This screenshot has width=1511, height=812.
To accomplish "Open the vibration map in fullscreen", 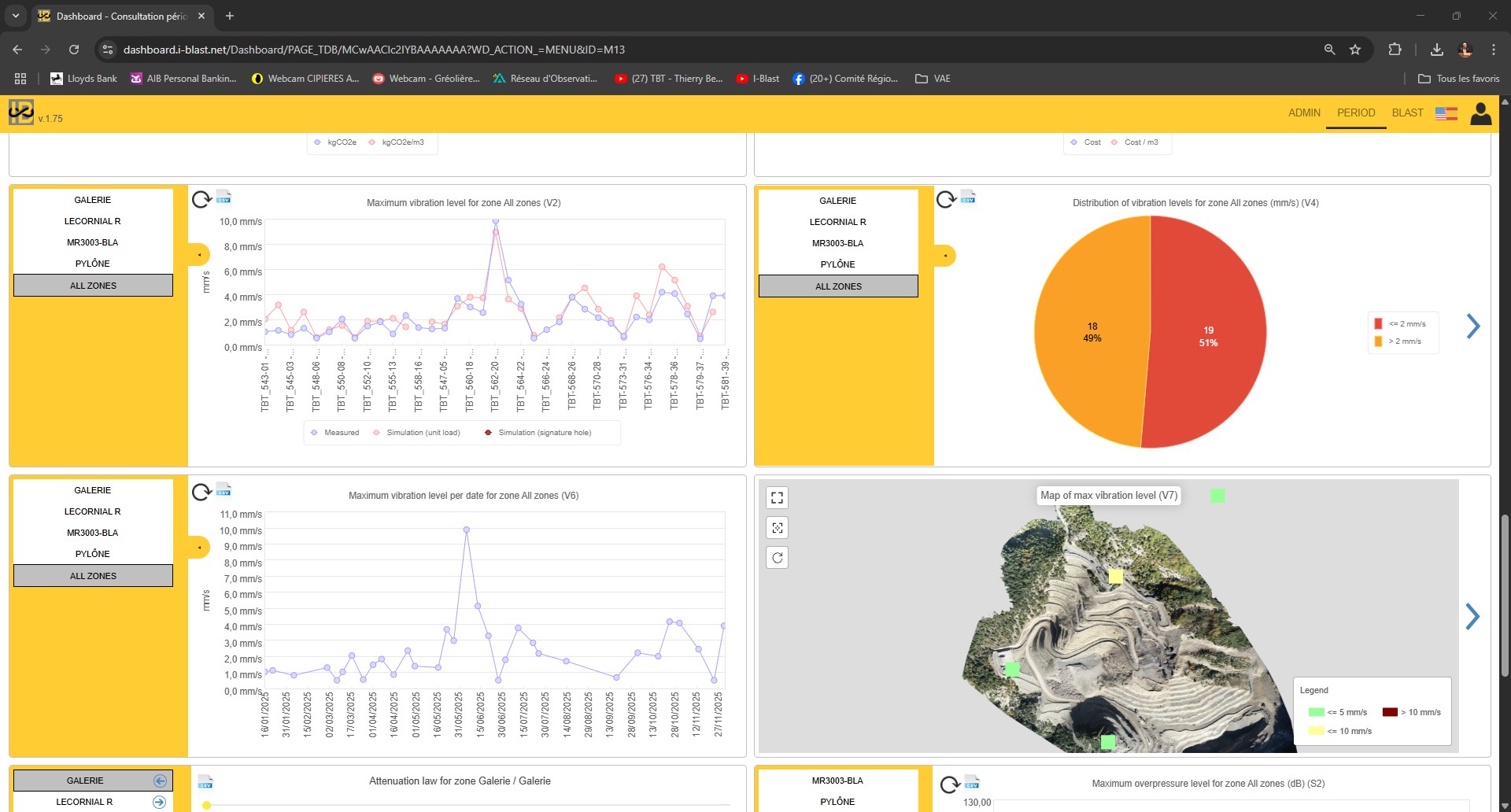I will [777, 497].
